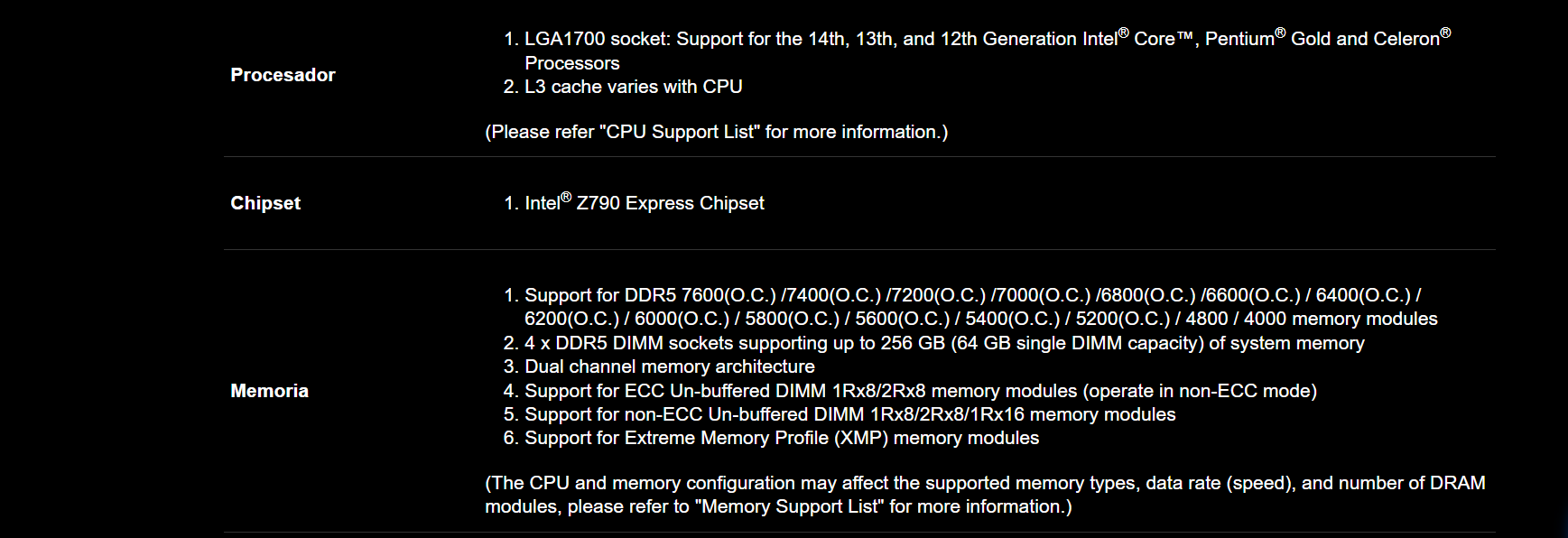Click the "Memory Support List" reference text

pos(790,506)
